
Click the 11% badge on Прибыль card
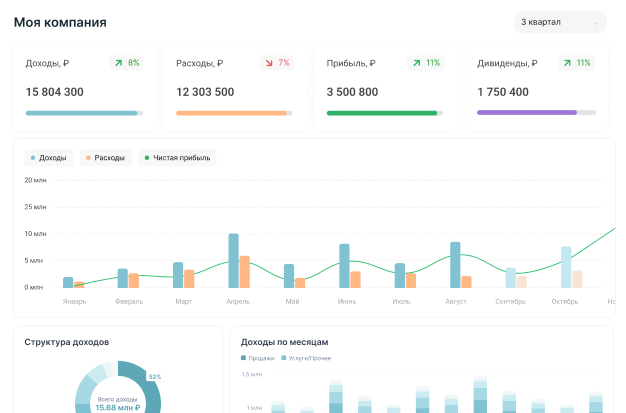(426, 63)
